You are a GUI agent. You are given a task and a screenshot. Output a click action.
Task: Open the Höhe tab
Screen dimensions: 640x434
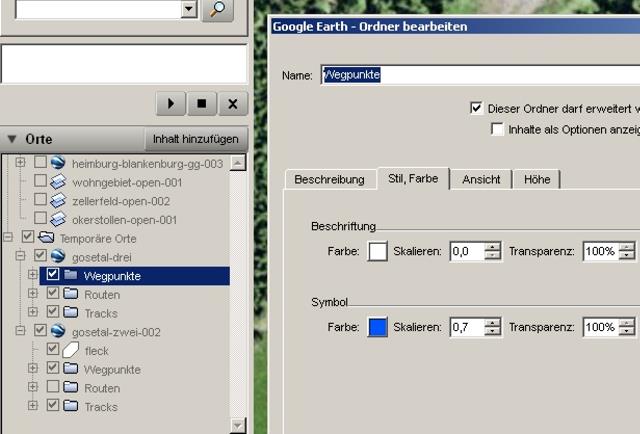[x=537, y=180]
